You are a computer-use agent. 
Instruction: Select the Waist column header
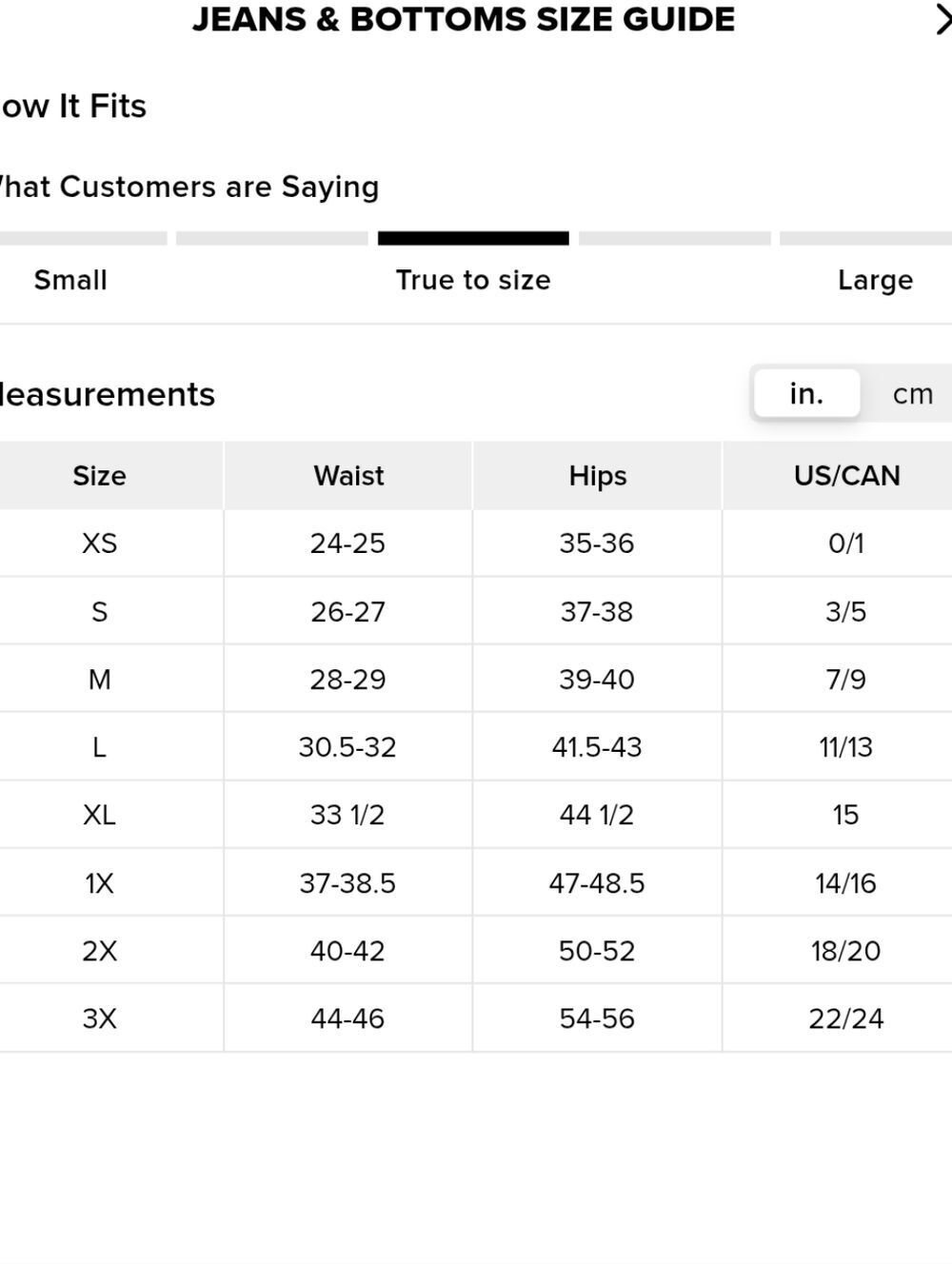point(348,476)
